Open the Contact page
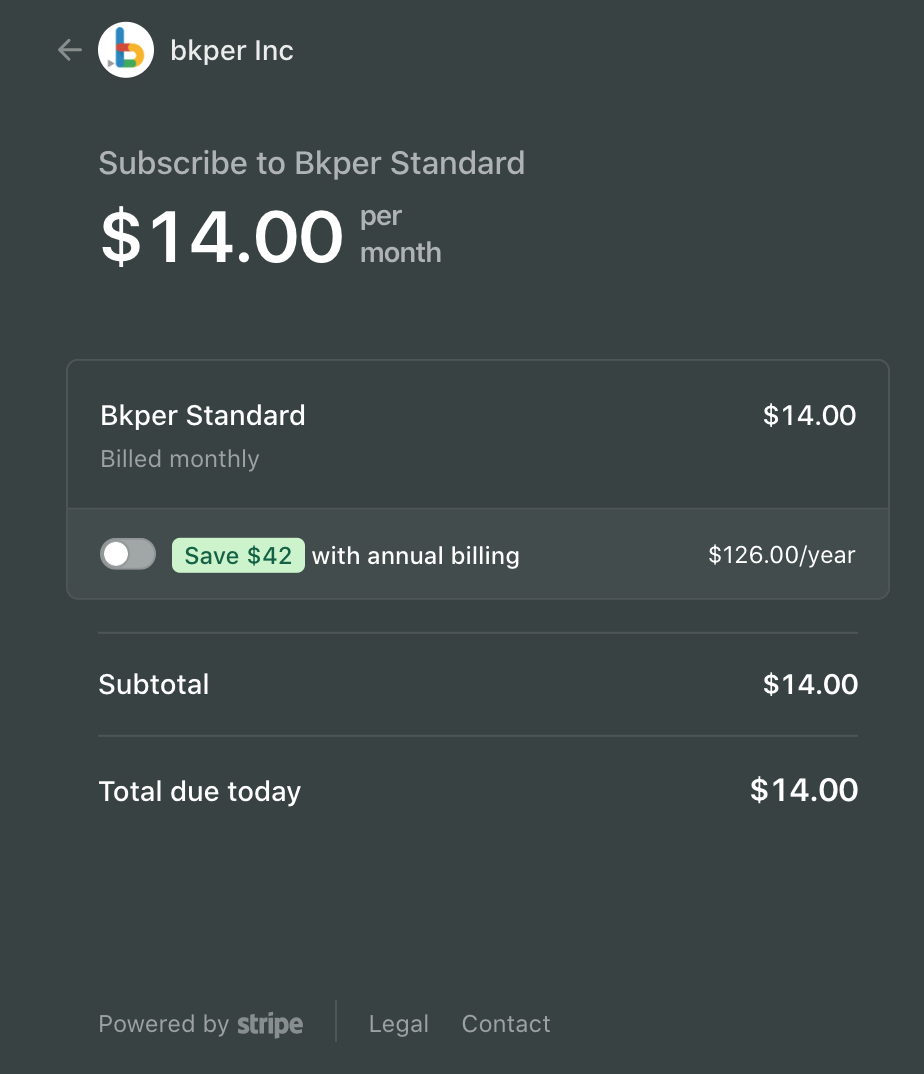 coord(505,1023)
